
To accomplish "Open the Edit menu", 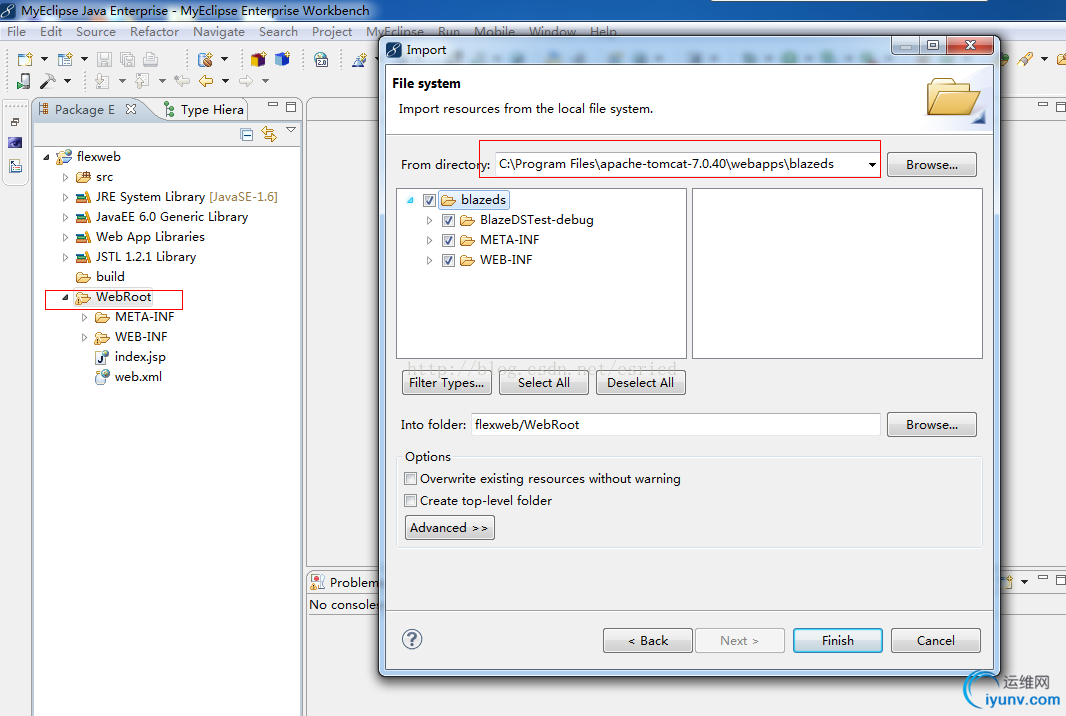I will (x=51, y=31).
